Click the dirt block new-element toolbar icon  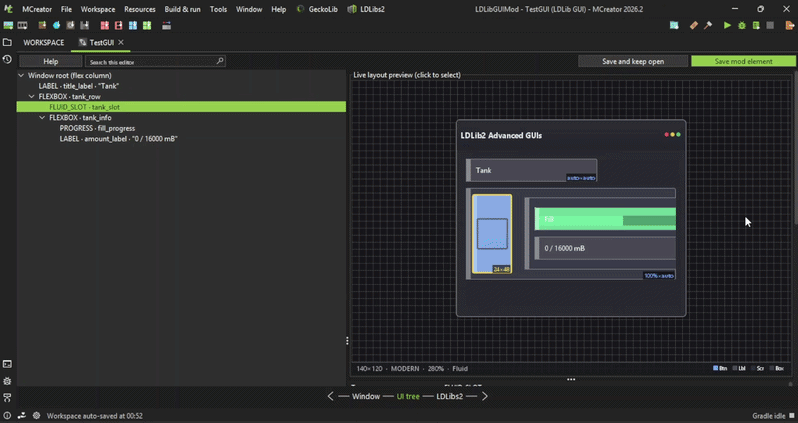42,25
